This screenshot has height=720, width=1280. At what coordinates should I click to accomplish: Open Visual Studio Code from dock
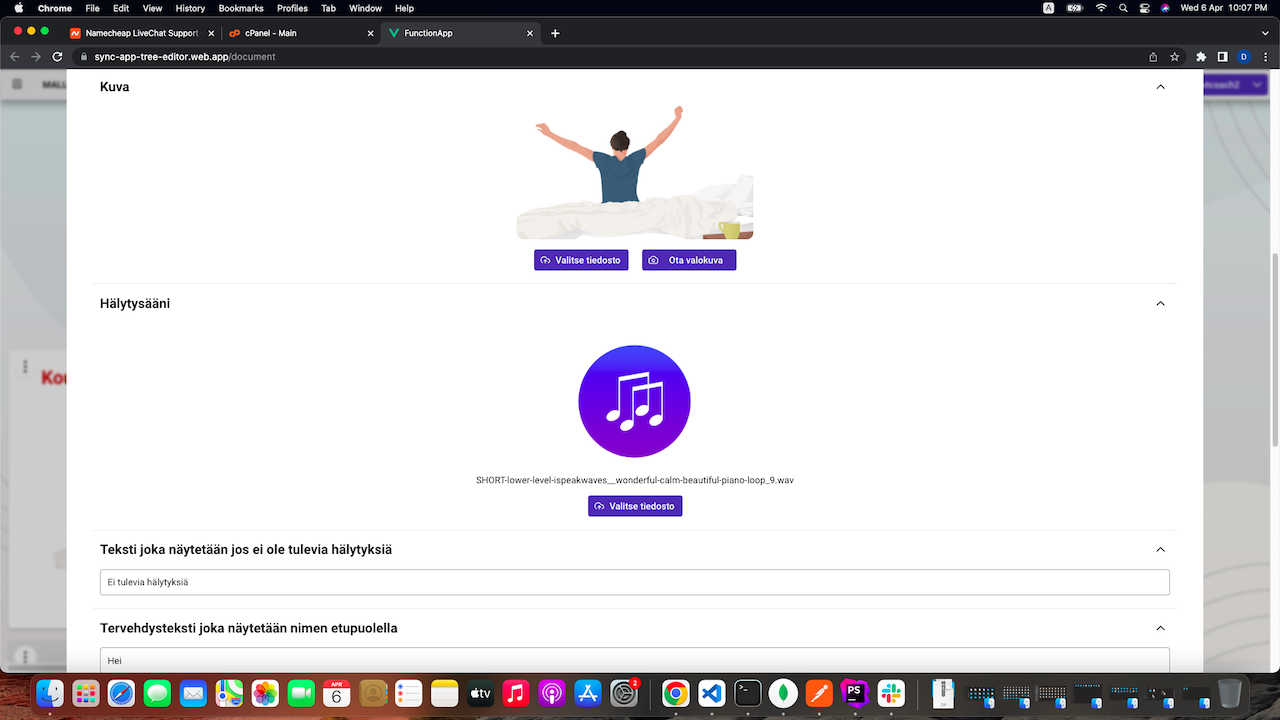(711, 693)
